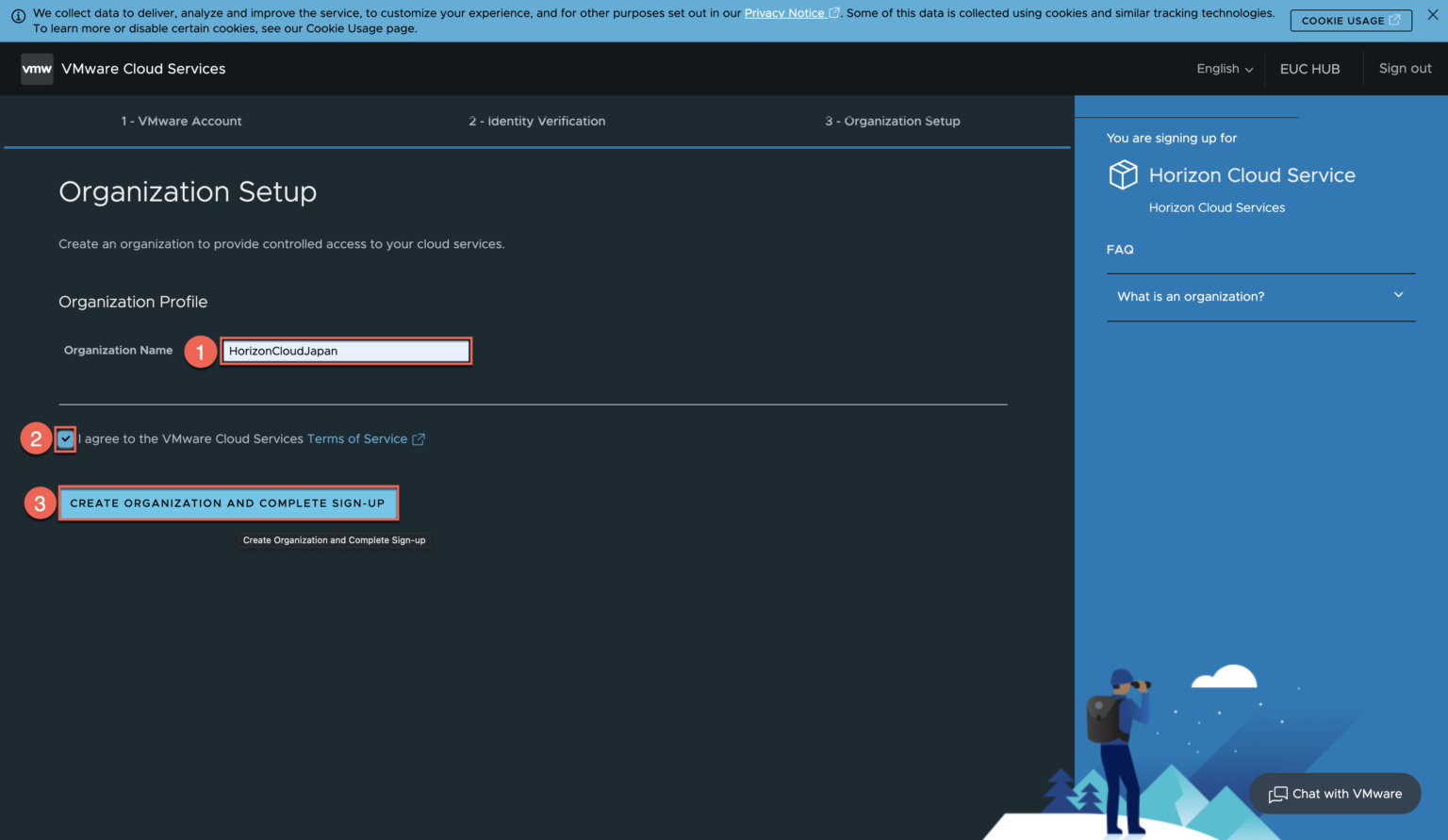This screenshot has height=840, width=1448.
Task: Click the Organization Profile section heading
Action: click(x=133, y=302)
